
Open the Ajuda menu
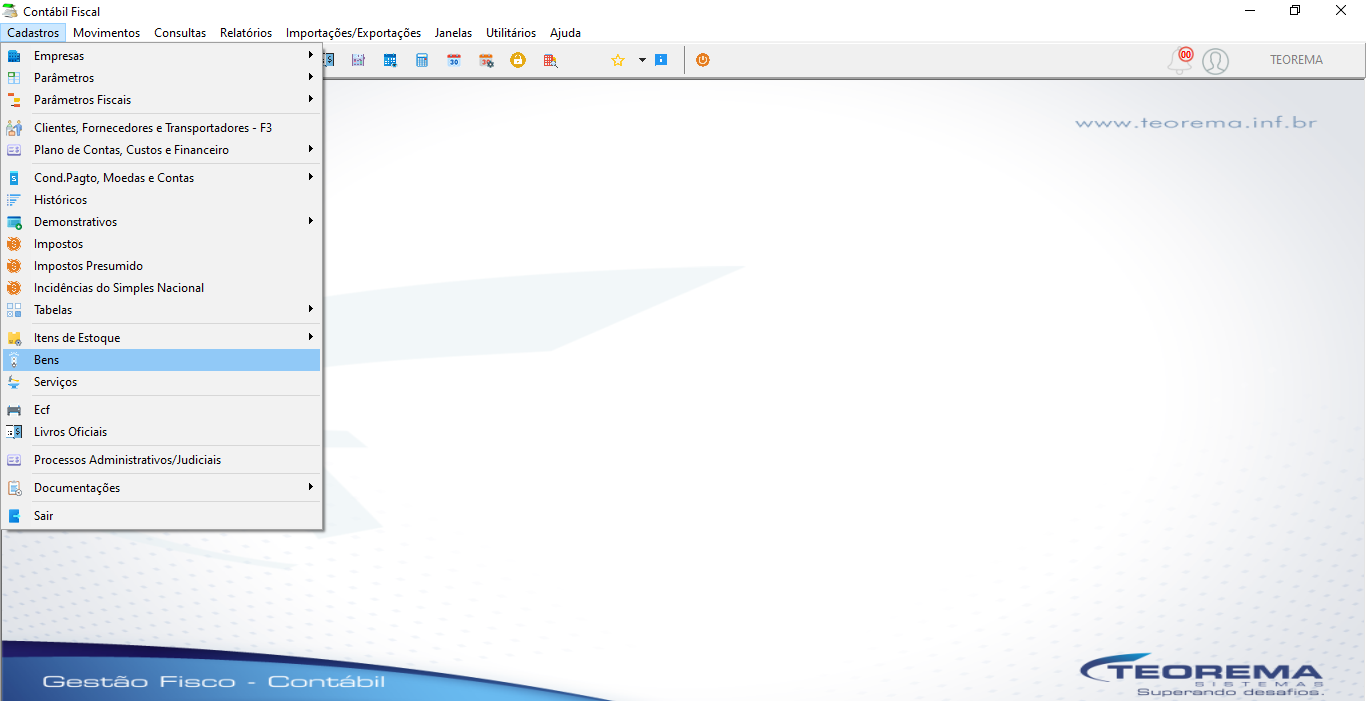565,33
